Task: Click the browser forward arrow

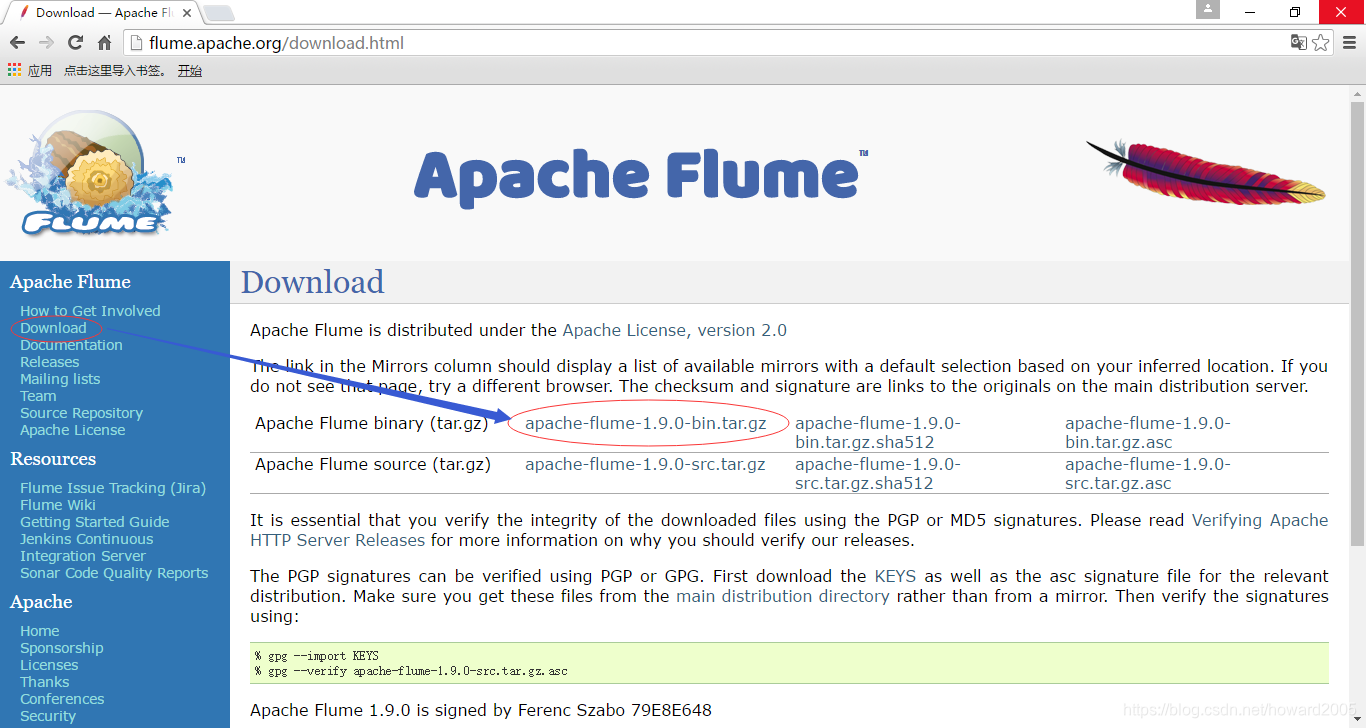Action: 45,43
